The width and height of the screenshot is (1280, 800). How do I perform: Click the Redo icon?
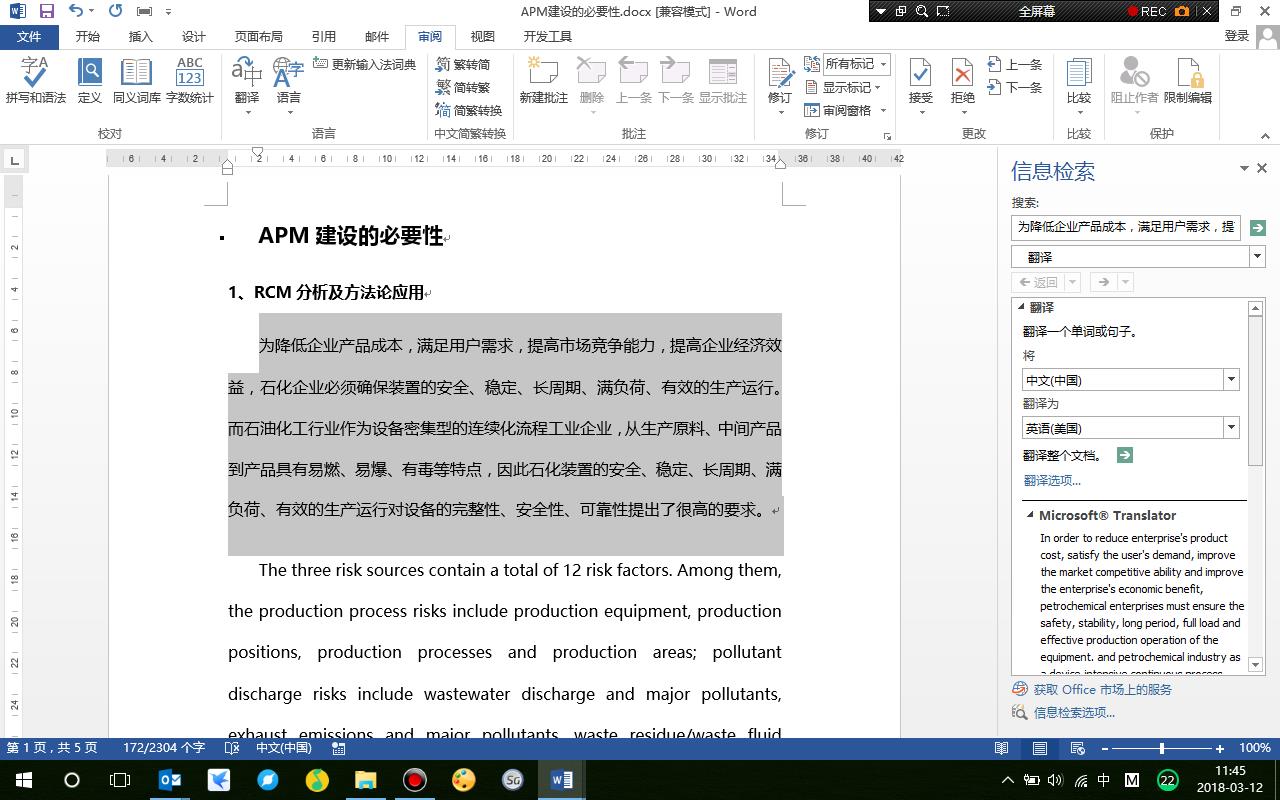[x=115, y=11]
